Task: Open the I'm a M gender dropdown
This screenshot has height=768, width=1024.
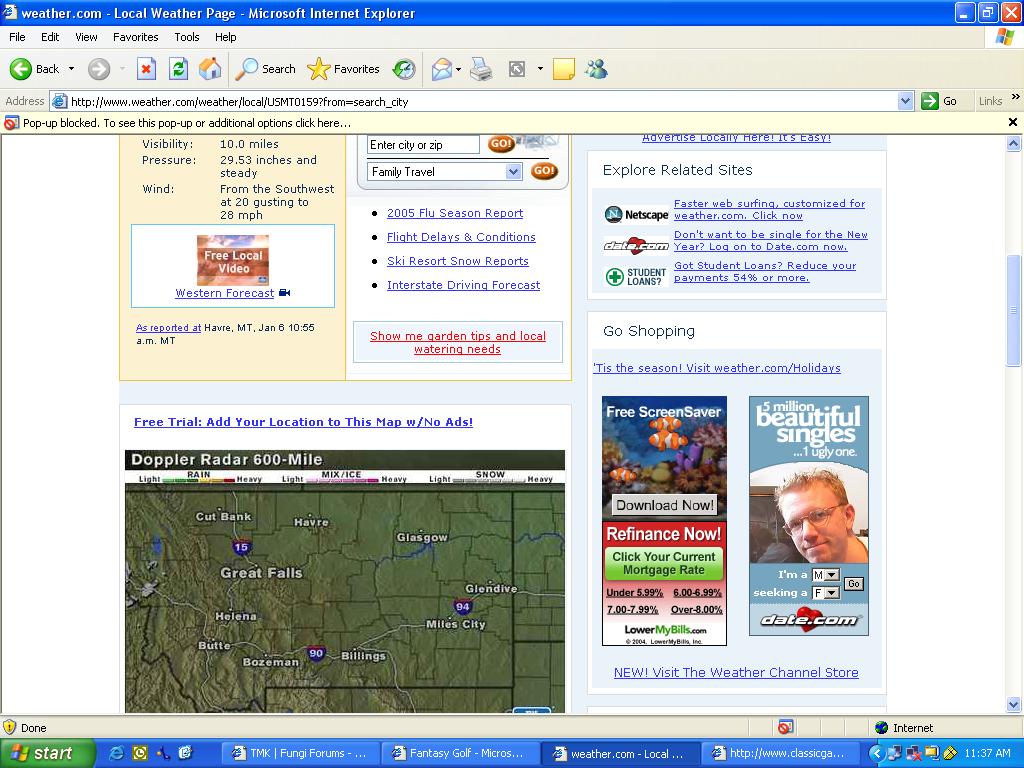Action: point(831,575)
